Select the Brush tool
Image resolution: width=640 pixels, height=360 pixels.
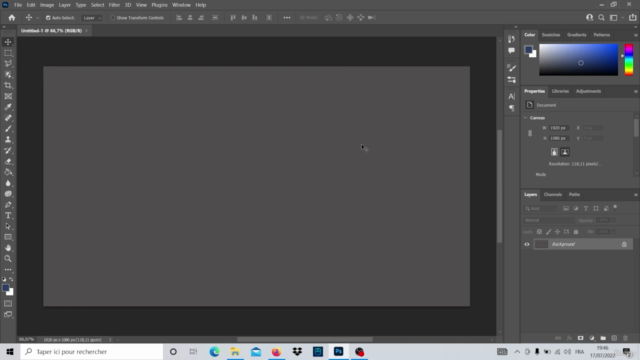pyautogui.click(x=8, y=129)
